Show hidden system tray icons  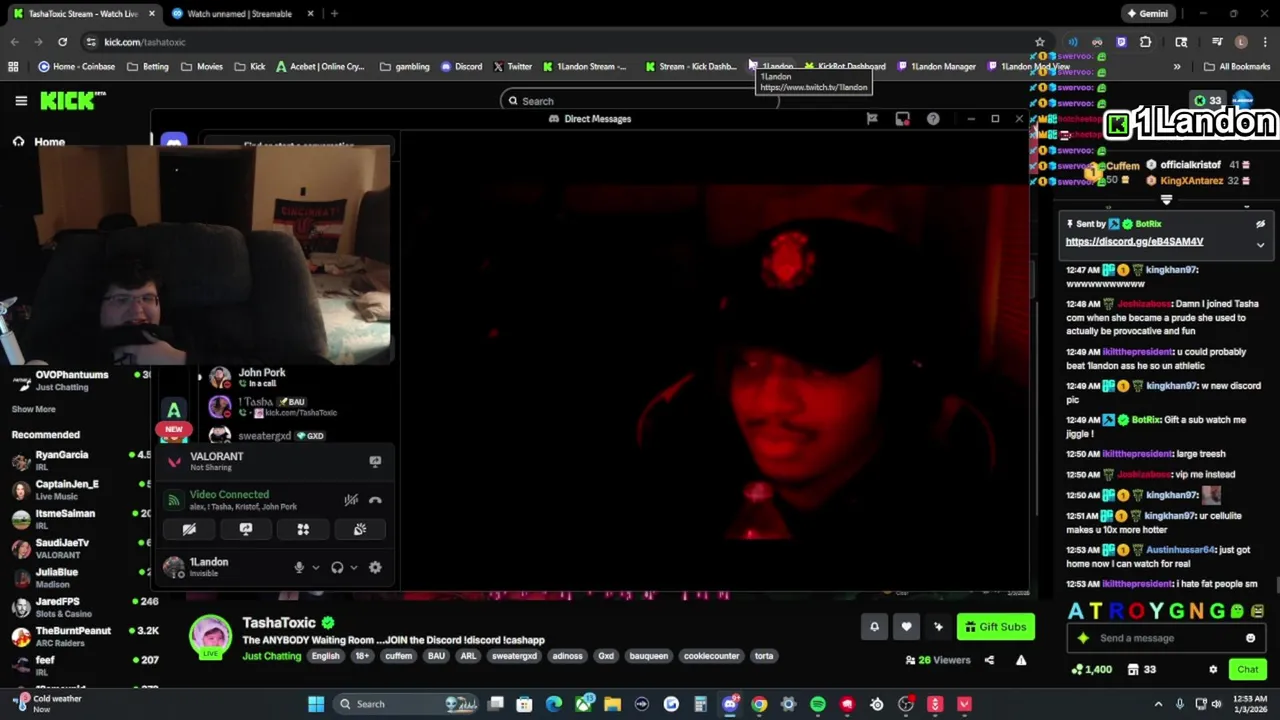click(1158, 704)
